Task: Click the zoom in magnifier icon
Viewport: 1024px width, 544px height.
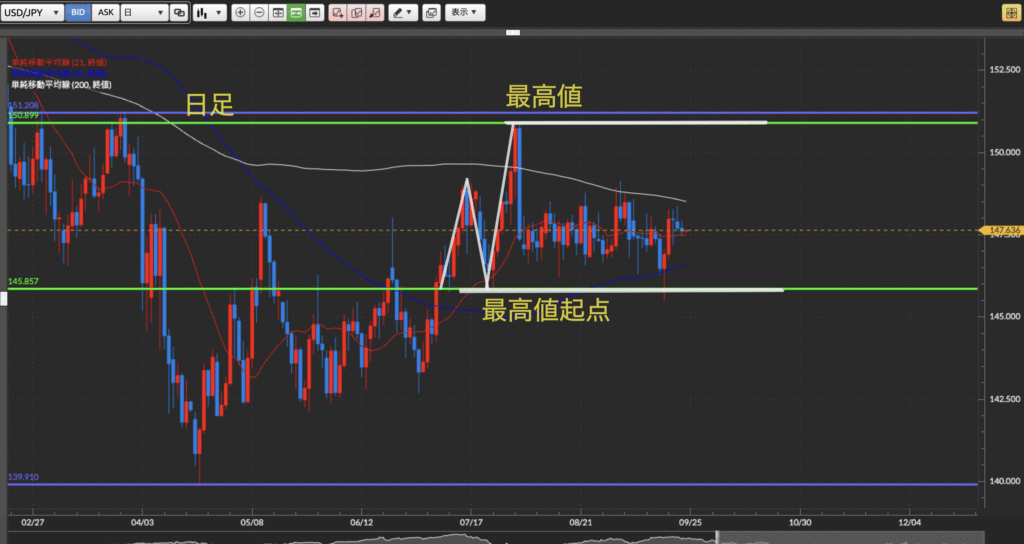Action: [240, 13]
